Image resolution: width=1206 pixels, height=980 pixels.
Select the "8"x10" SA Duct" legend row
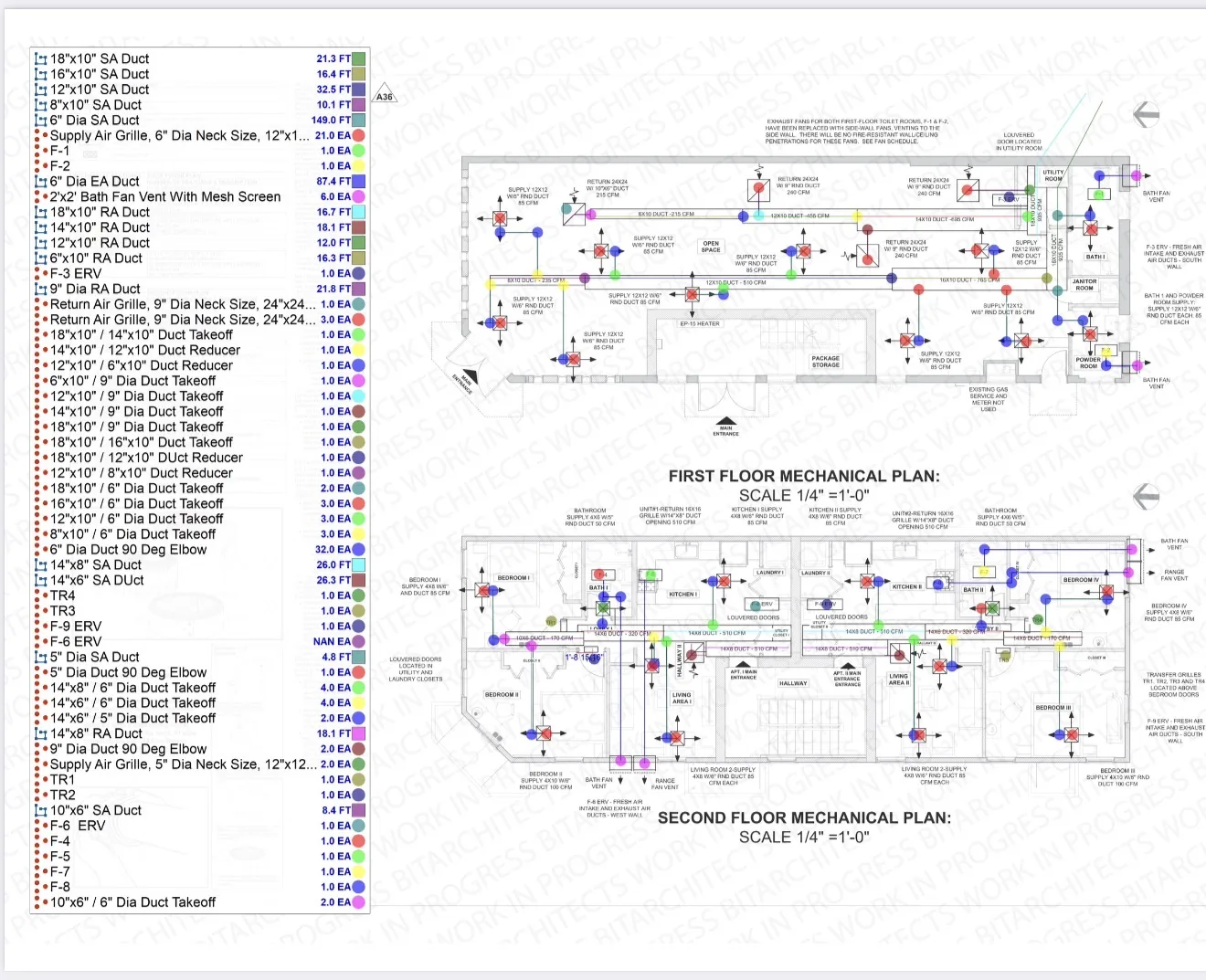tap(200, 105)
